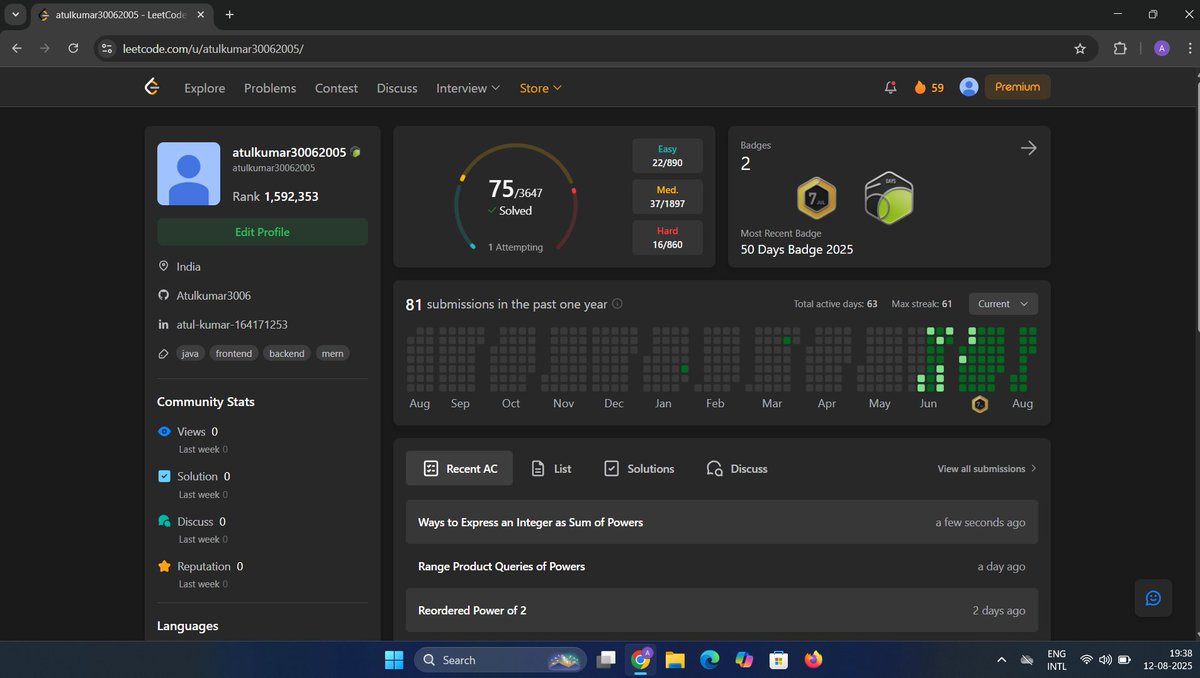
Task: Click the Windows taskbar Search box
Action: (x=501, y=660)
